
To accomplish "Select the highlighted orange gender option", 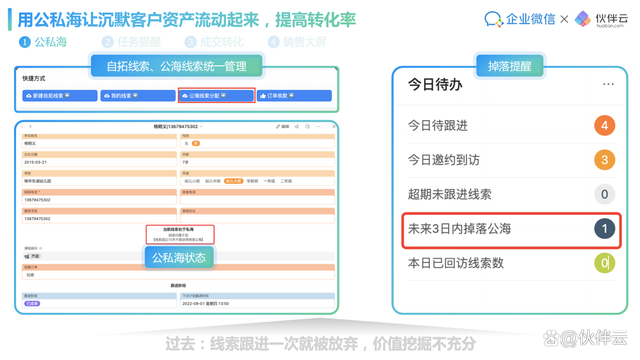I will point(196,143).
